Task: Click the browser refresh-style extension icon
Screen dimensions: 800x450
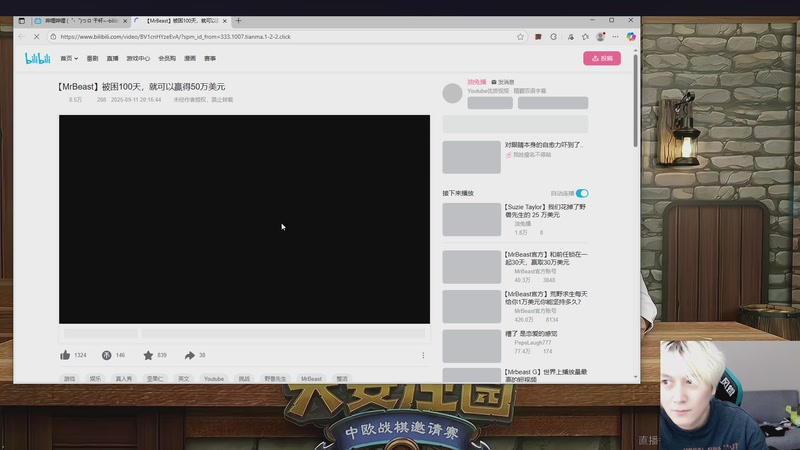Action: click(x=554, y=37)
